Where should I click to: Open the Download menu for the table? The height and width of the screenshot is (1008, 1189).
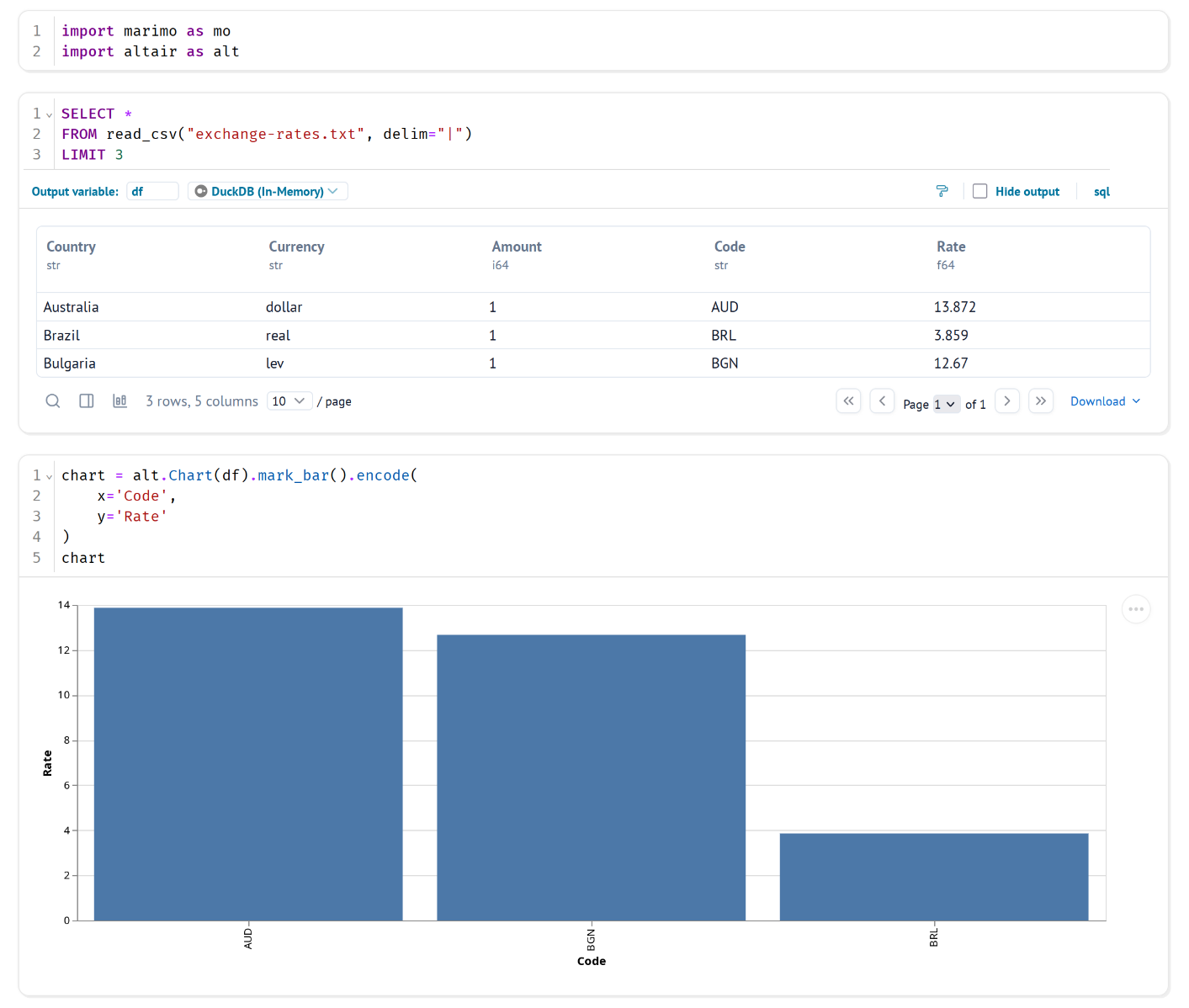click(1104, 401)
